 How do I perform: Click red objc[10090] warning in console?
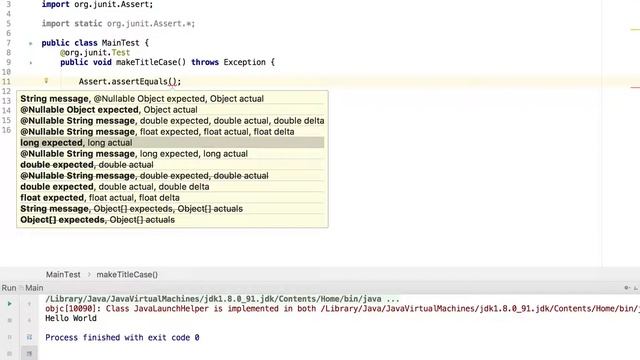[342, 309]
